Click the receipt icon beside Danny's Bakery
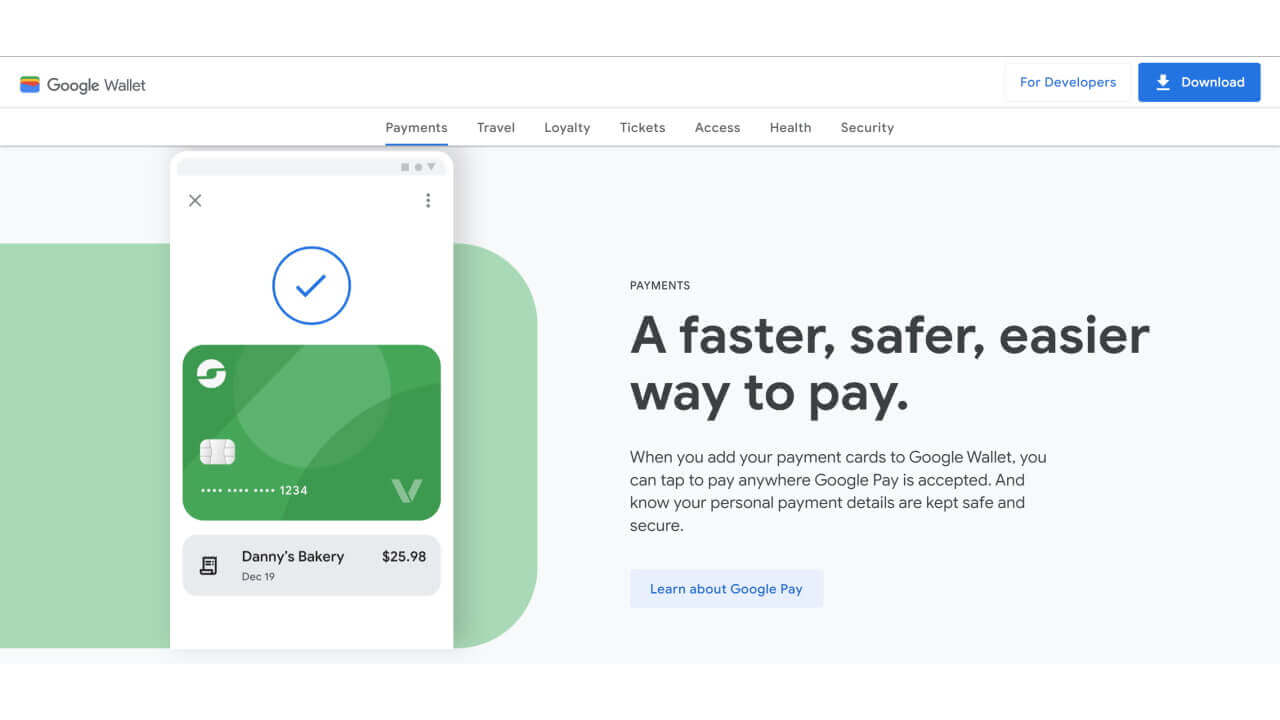 [208, 564]
